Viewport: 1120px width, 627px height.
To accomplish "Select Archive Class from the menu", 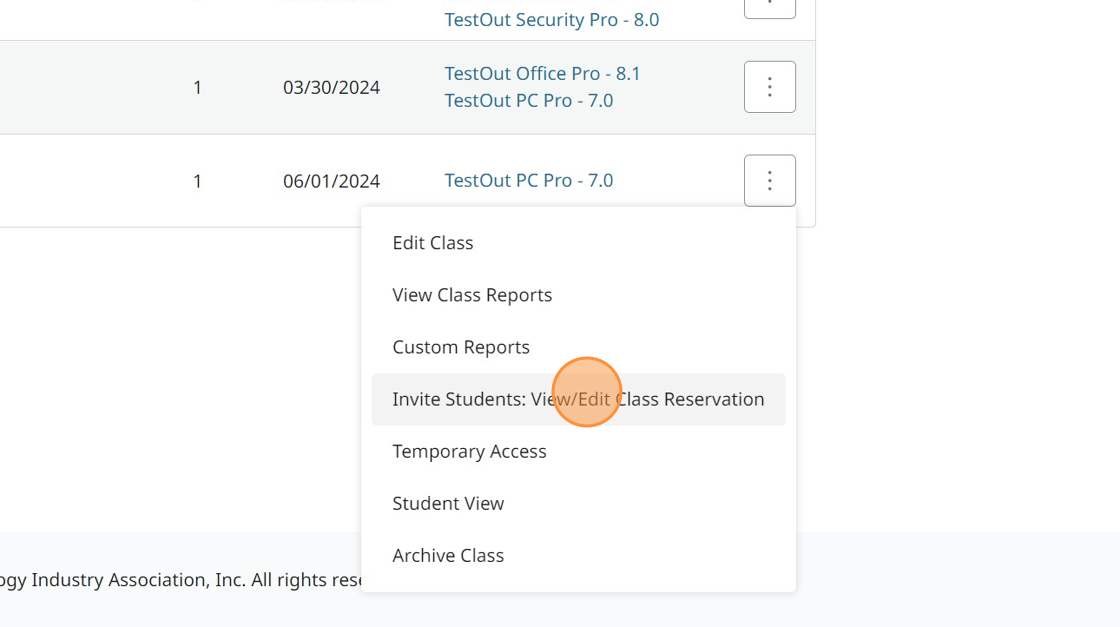I will (448, 555).
